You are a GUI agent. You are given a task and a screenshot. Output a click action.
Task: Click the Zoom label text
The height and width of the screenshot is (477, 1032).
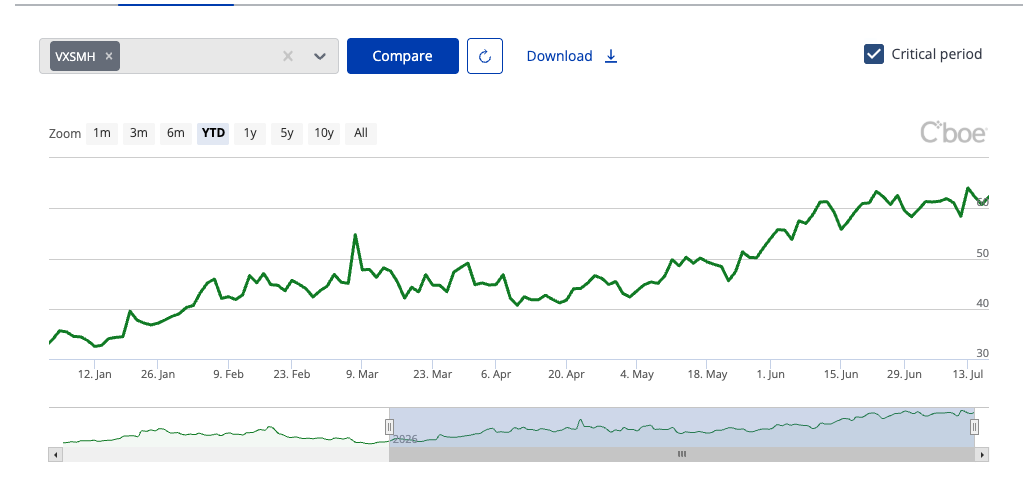[64, 134]
